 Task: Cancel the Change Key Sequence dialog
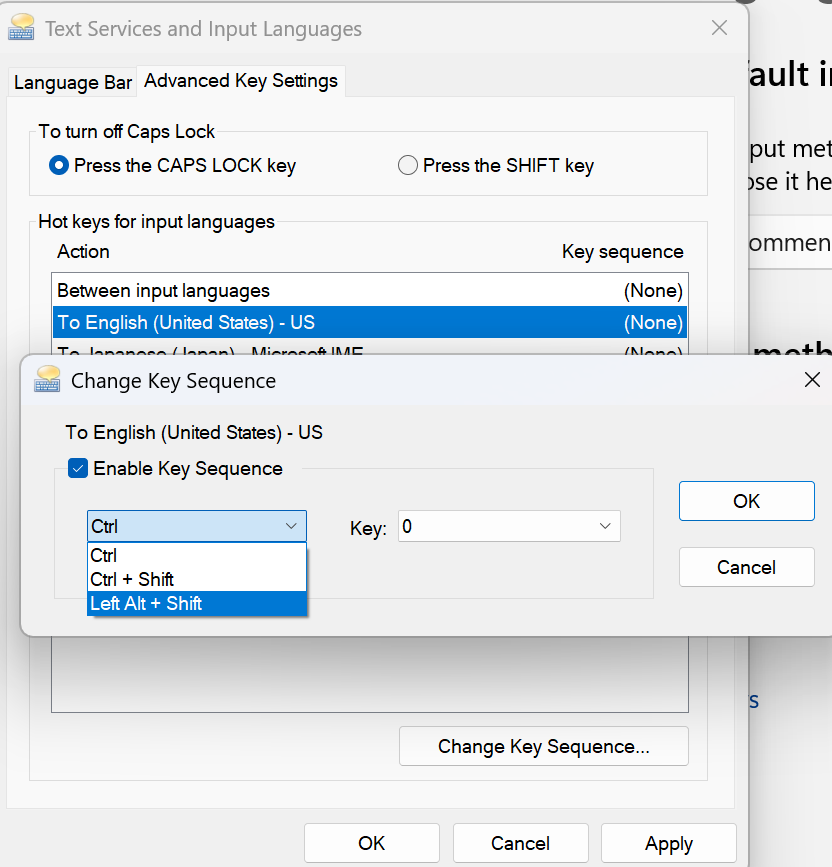tap(746, 567)
